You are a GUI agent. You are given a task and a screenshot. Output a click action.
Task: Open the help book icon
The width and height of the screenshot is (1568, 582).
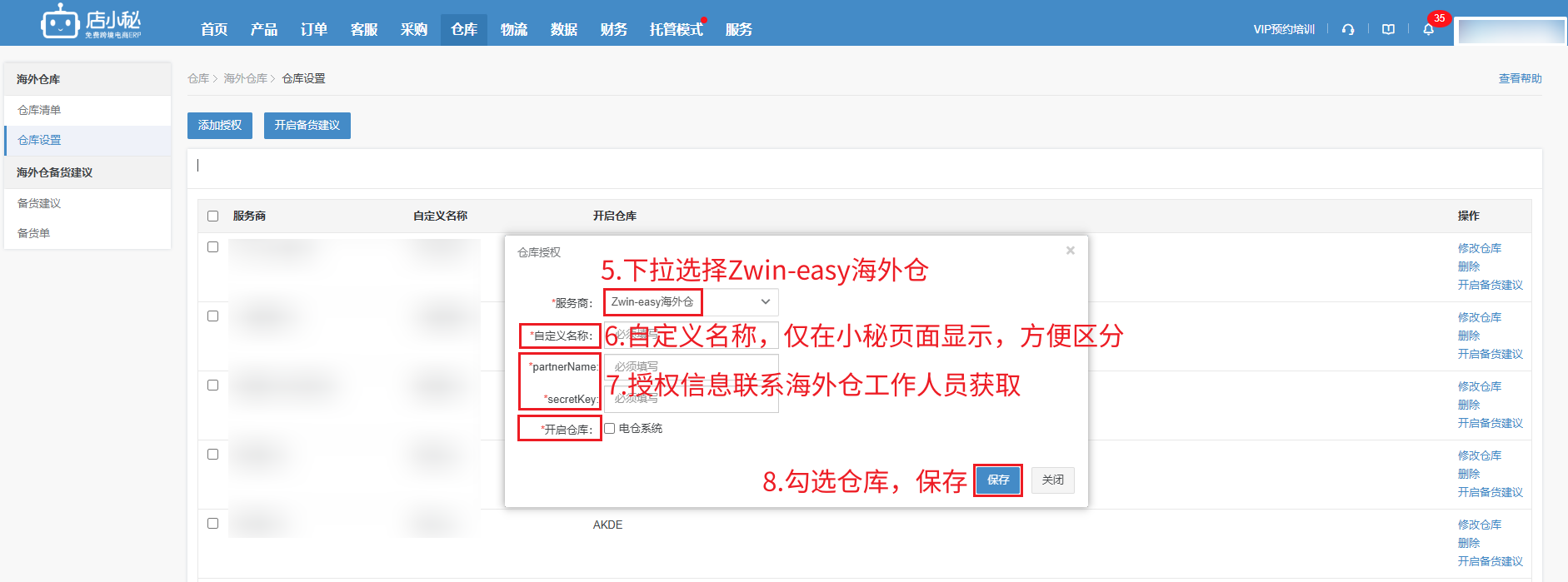point(1388,29)
